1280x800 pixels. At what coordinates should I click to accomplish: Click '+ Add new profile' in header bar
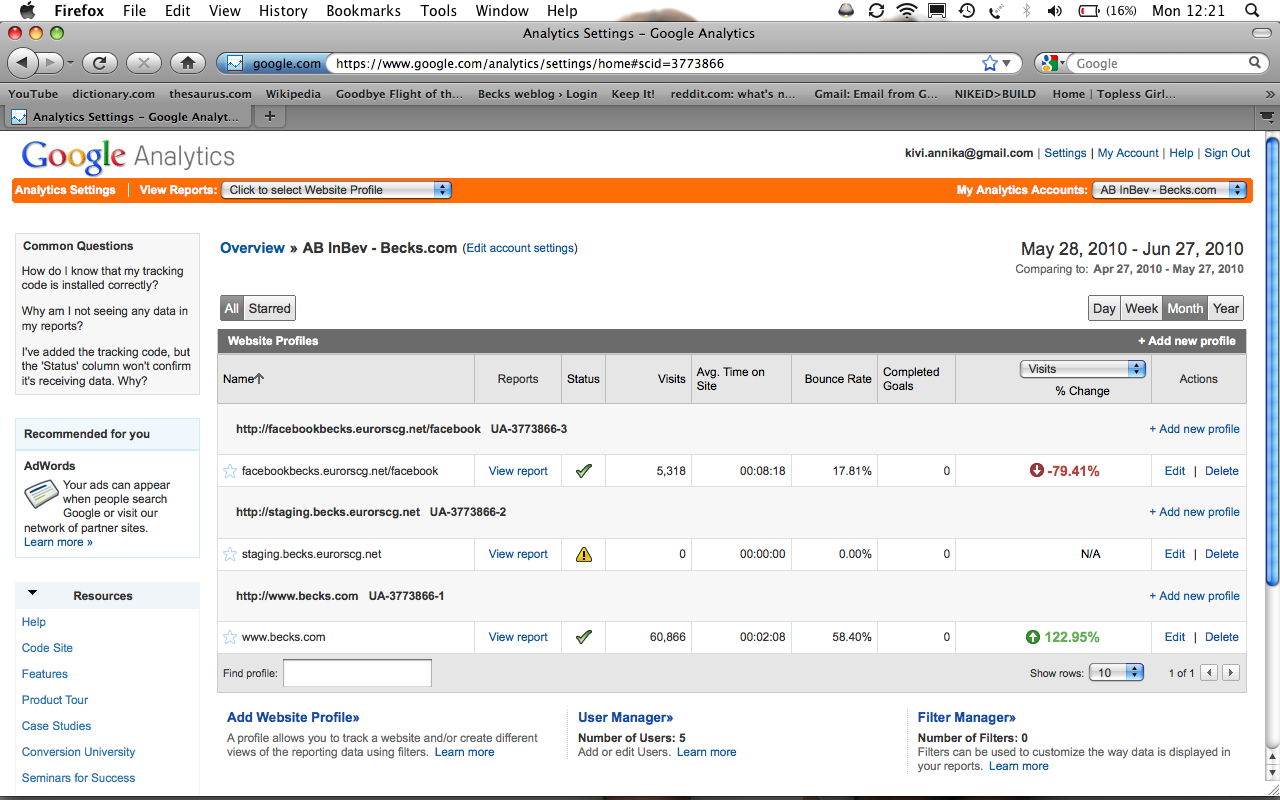coord(1187,341)
